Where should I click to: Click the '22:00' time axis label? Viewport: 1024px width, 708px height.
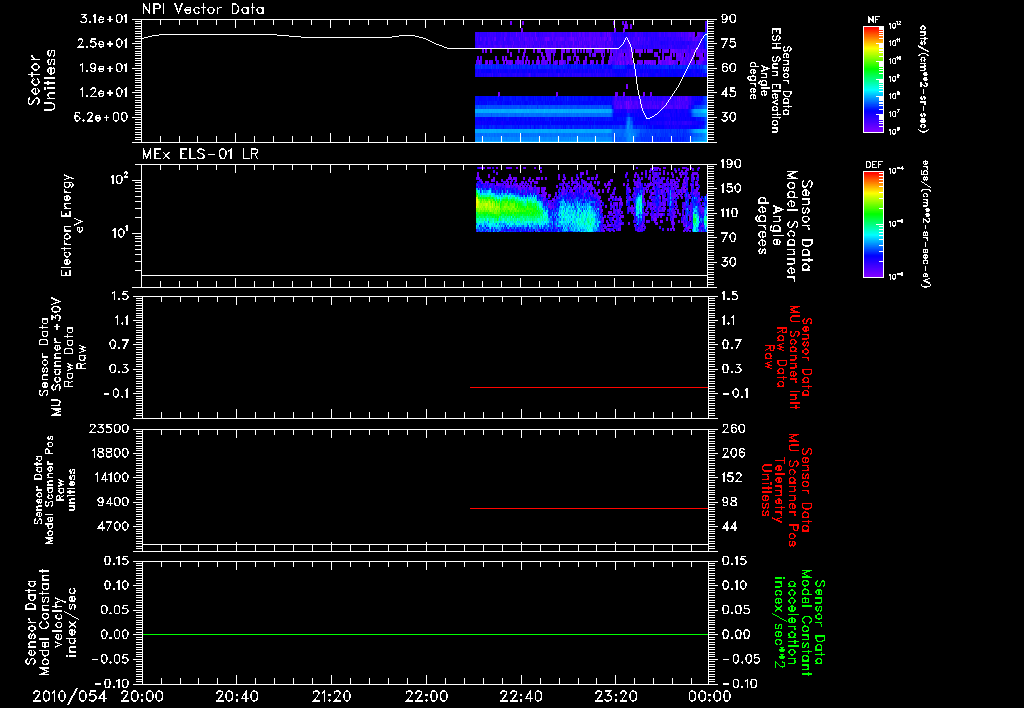pyautogui.click(x=426, y=696)
